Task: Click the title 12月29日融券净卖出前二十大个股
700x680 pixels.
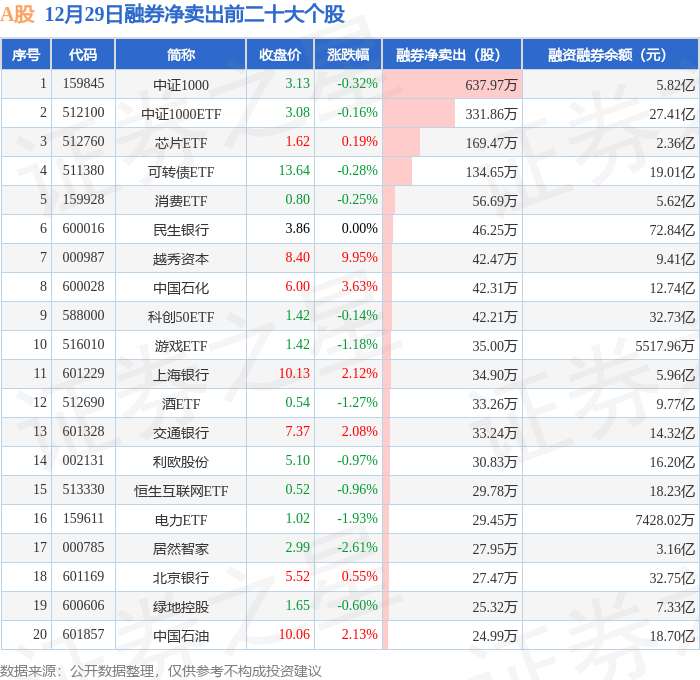Action: [195, 14]
